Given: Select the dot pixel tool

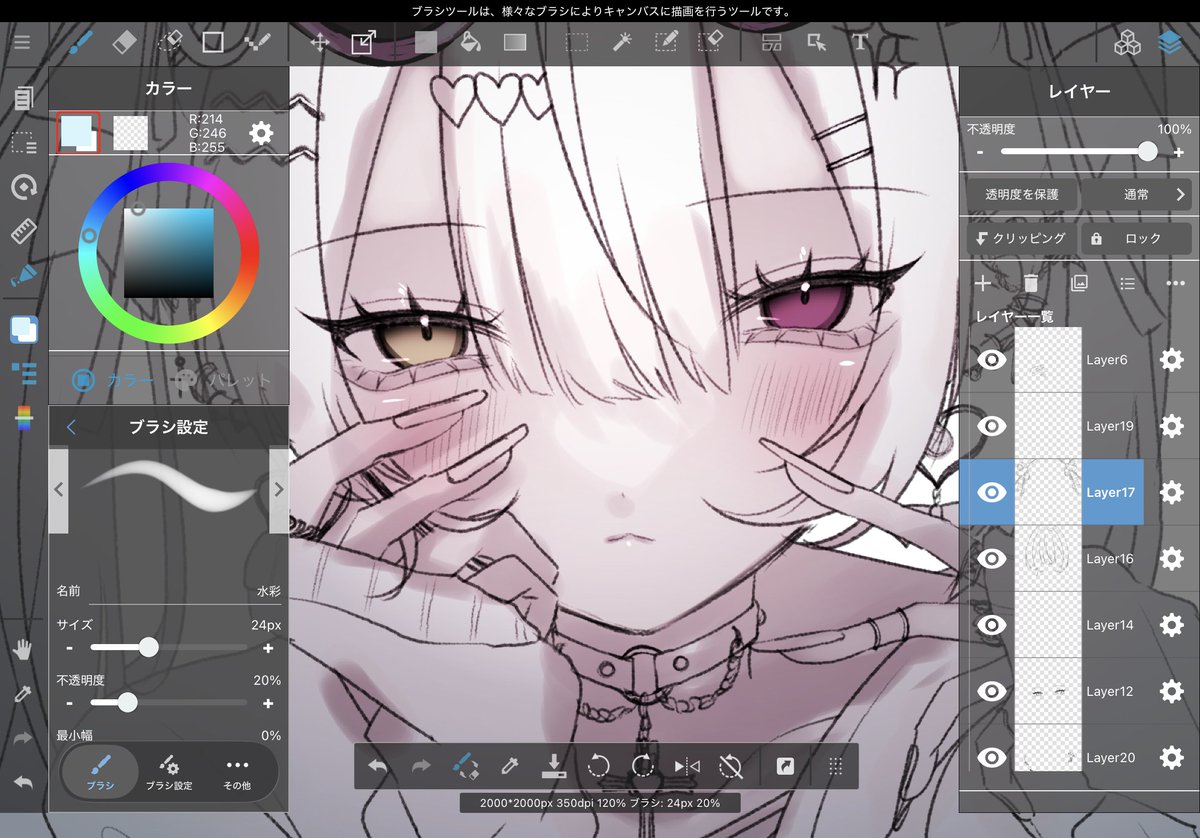Looking at the screenshot, I should (257, 42).
